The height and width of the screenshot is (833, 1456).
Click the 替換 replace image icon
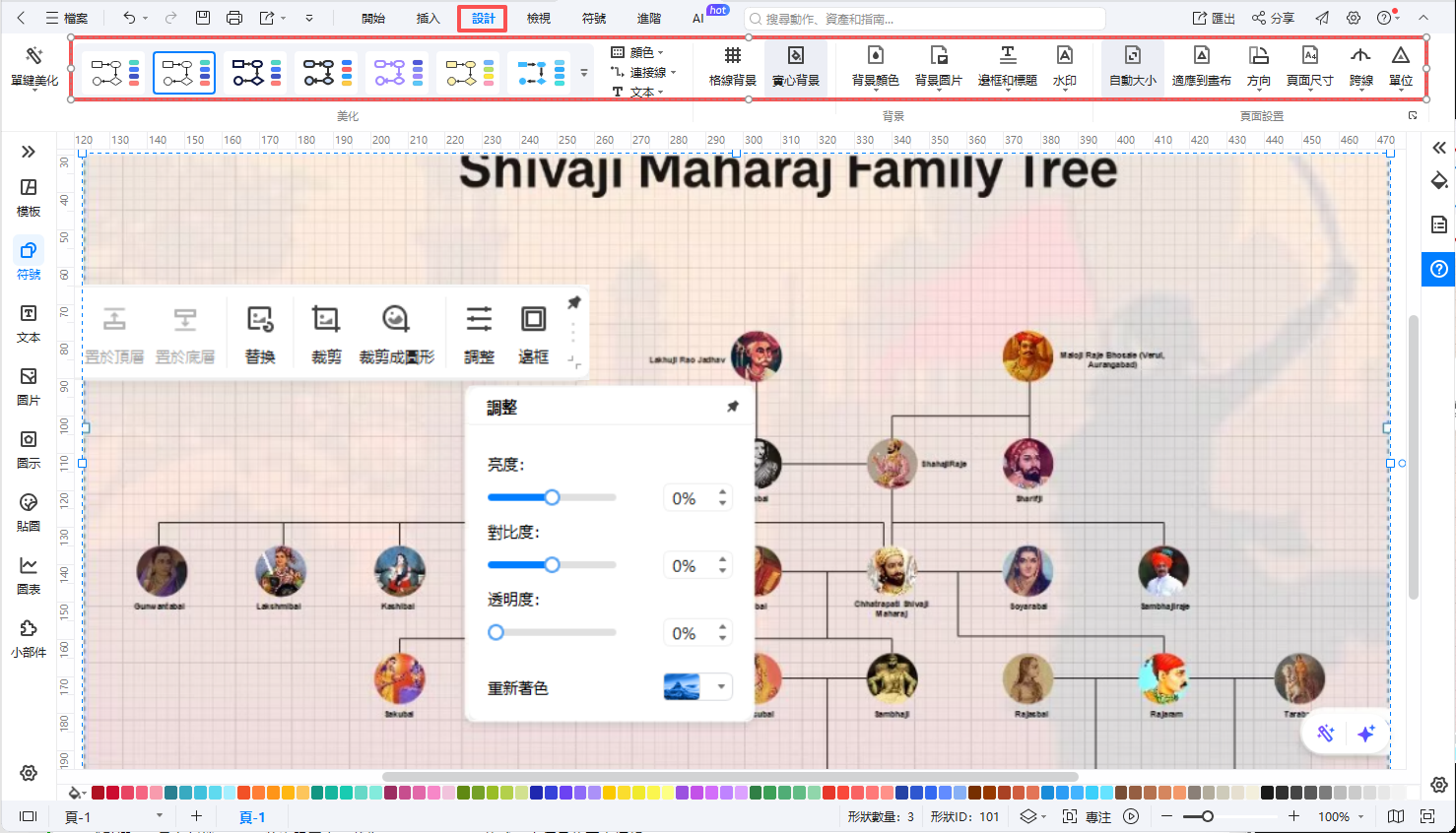coord(260,332)
